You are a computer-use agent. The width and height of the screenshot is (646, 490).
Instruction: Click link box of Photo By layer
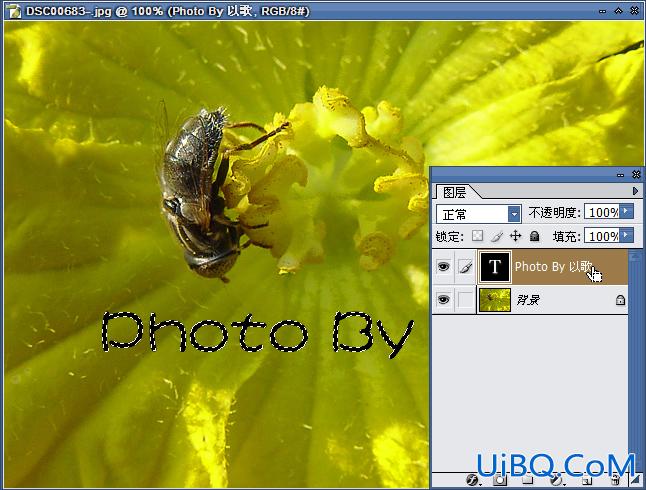[x=466, y=267]
